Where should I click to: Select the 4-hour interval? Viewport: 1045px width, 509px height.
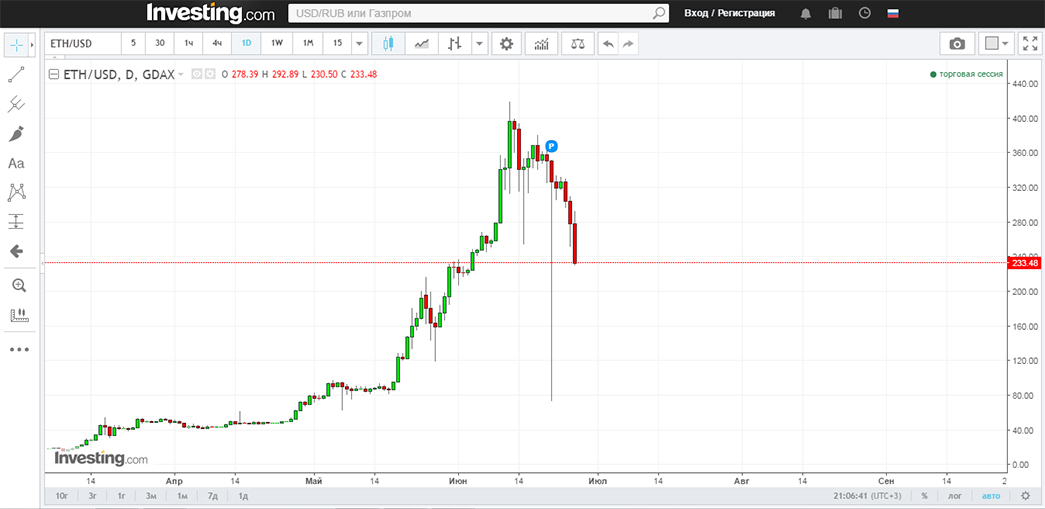point(216,44)
